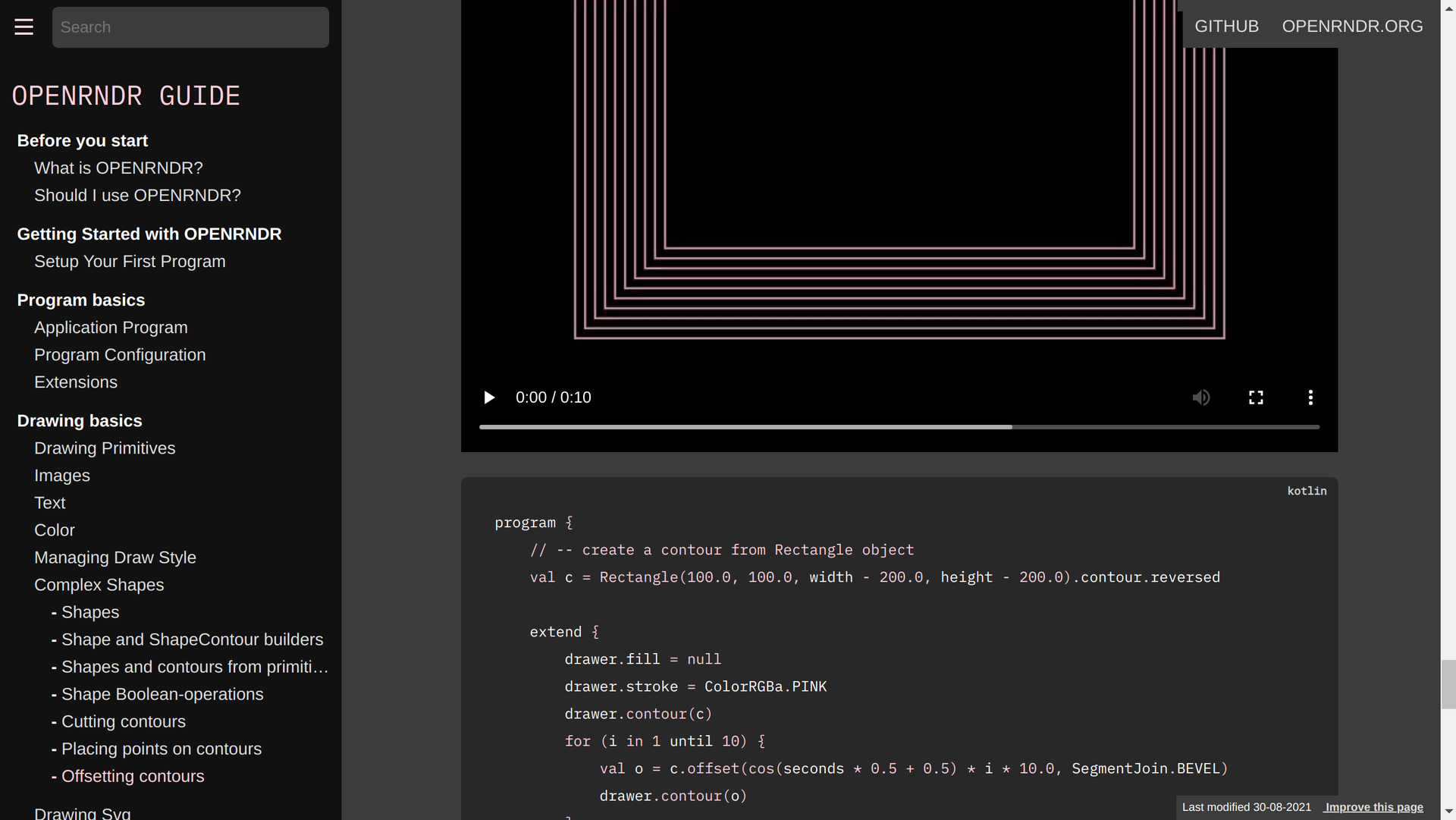
Task: Click the Improve this page link
Action: 1373,807
